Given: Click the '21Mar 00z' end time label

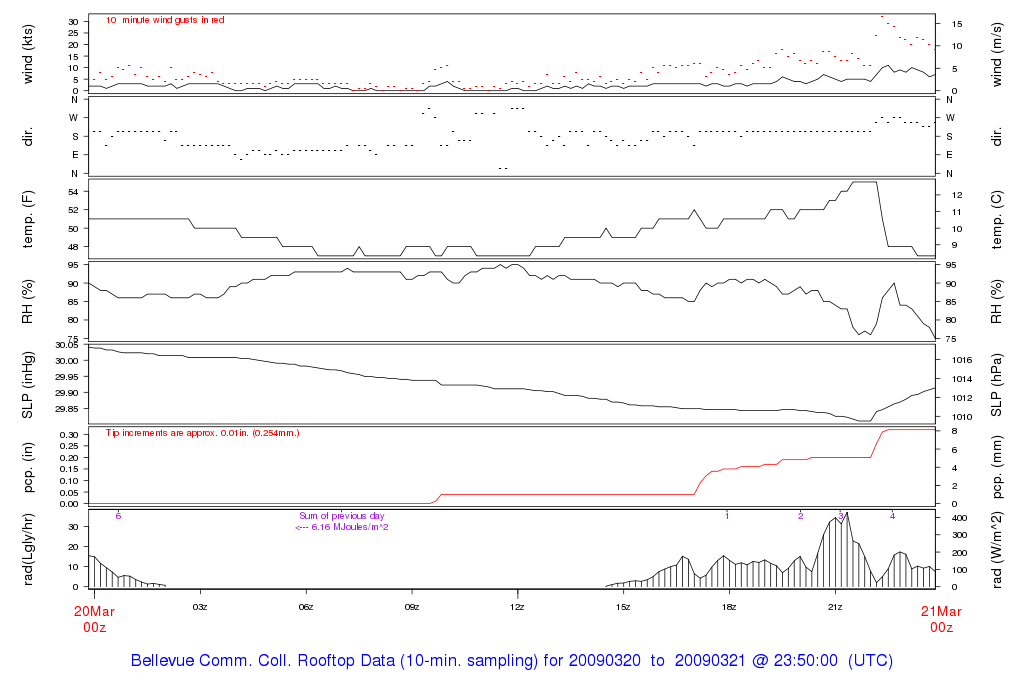Looking at the screenshot, I should pos(941,619).
